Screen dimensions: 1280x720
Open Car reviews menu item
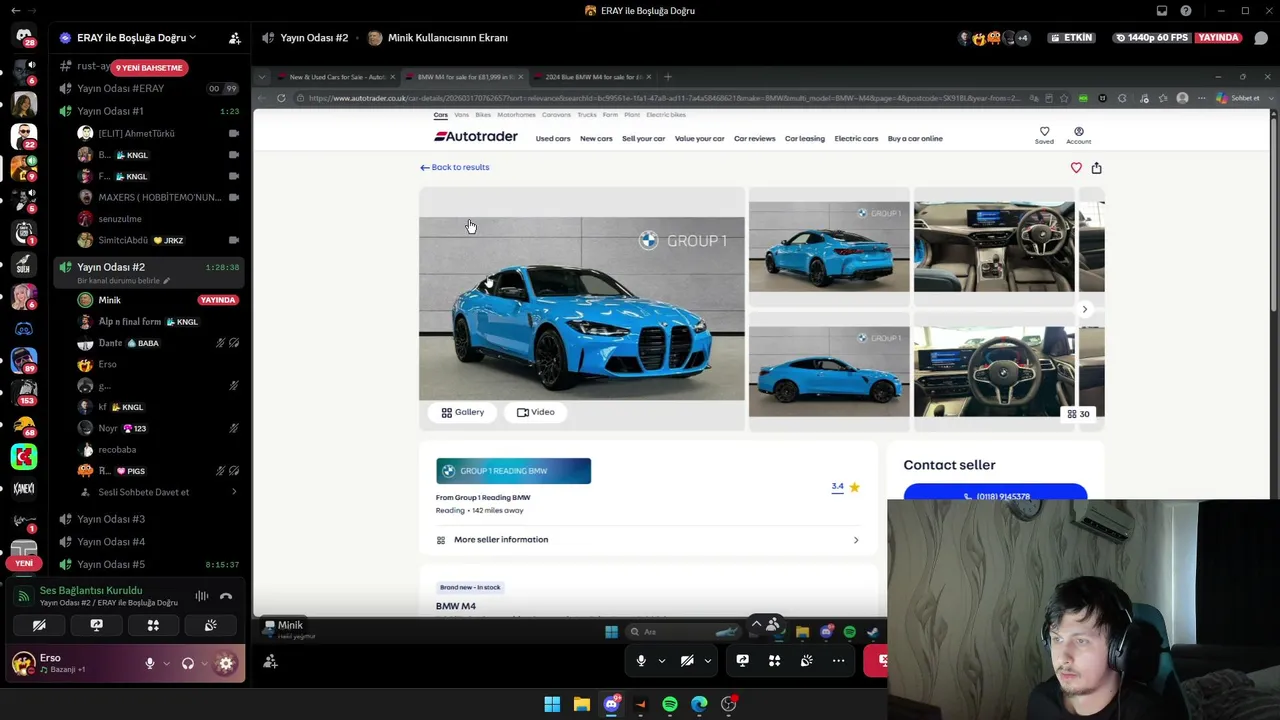coord(754,139)
